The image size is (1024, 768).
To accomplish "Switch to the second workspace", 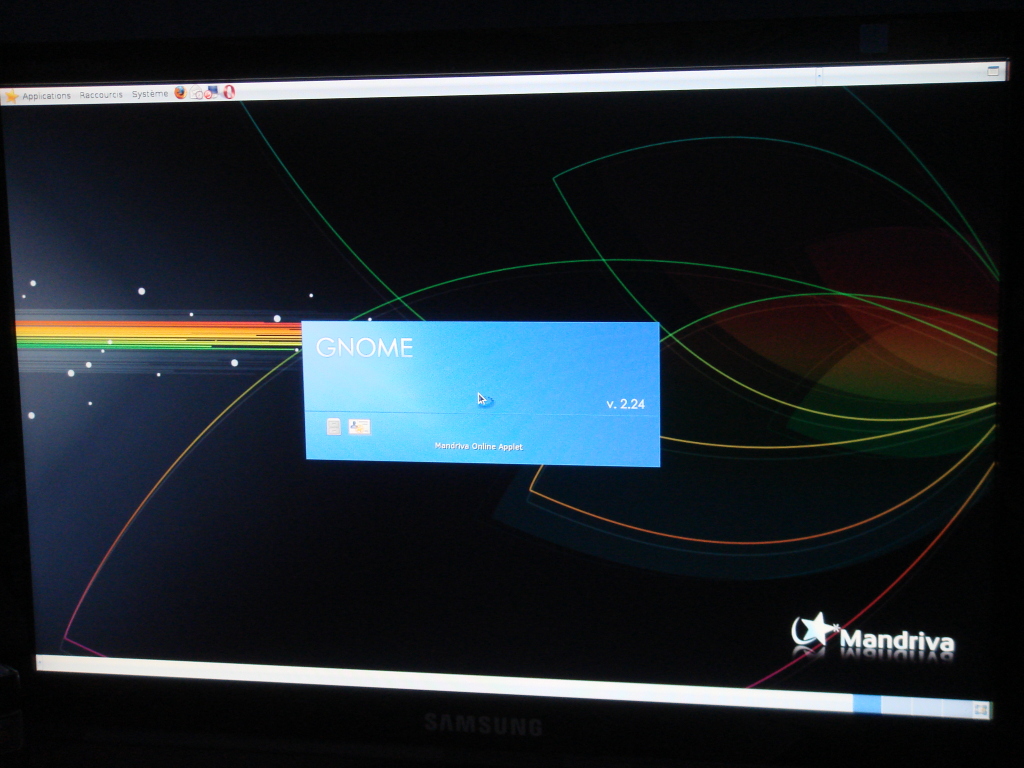I will [x=896, y=705].
